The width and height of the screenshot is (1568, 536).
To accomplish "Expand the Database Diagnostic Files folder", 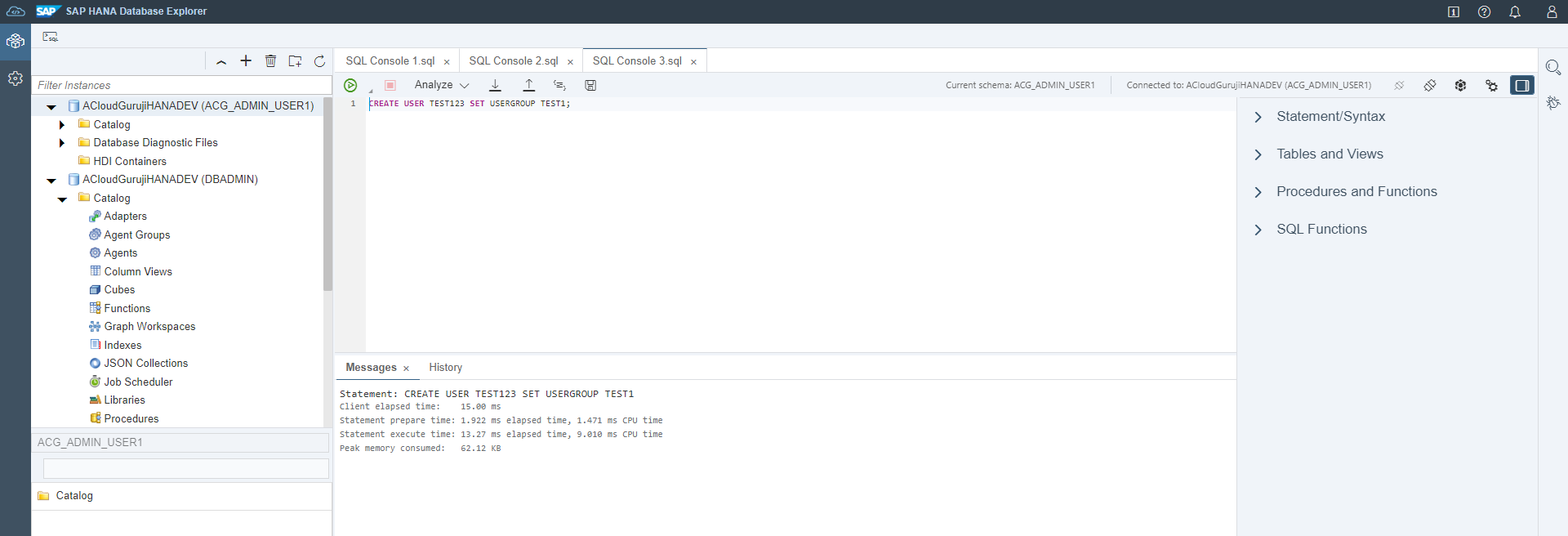I will tap(62, 143).
